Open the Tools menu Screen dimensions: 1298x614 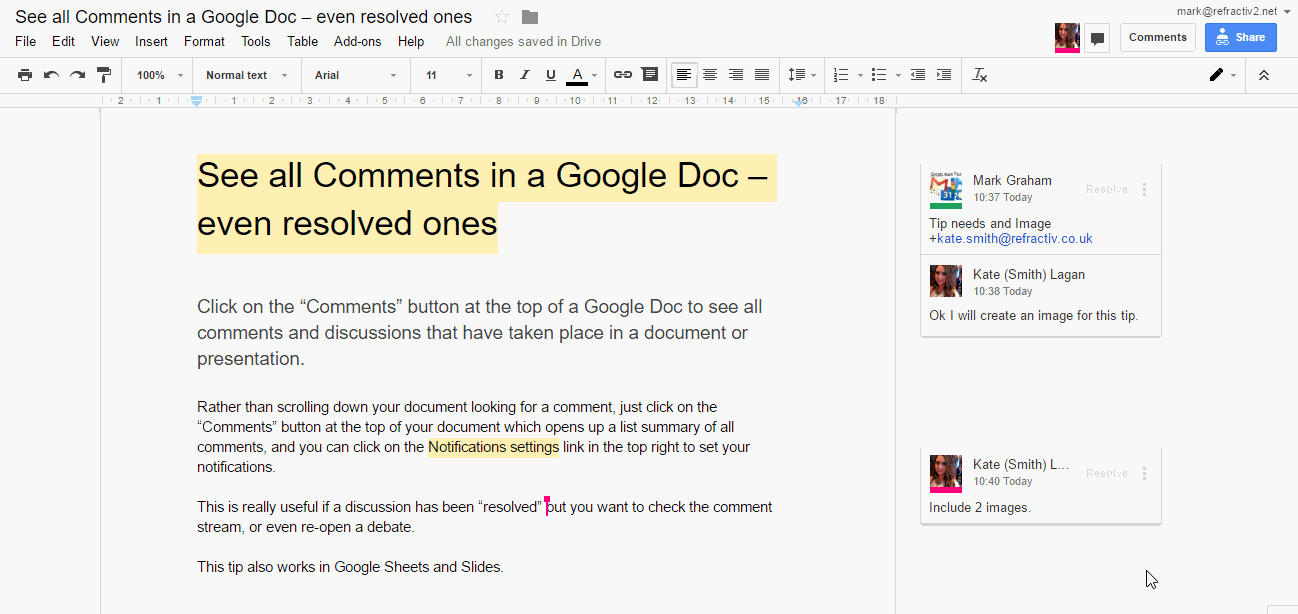[x=256, y=42]
